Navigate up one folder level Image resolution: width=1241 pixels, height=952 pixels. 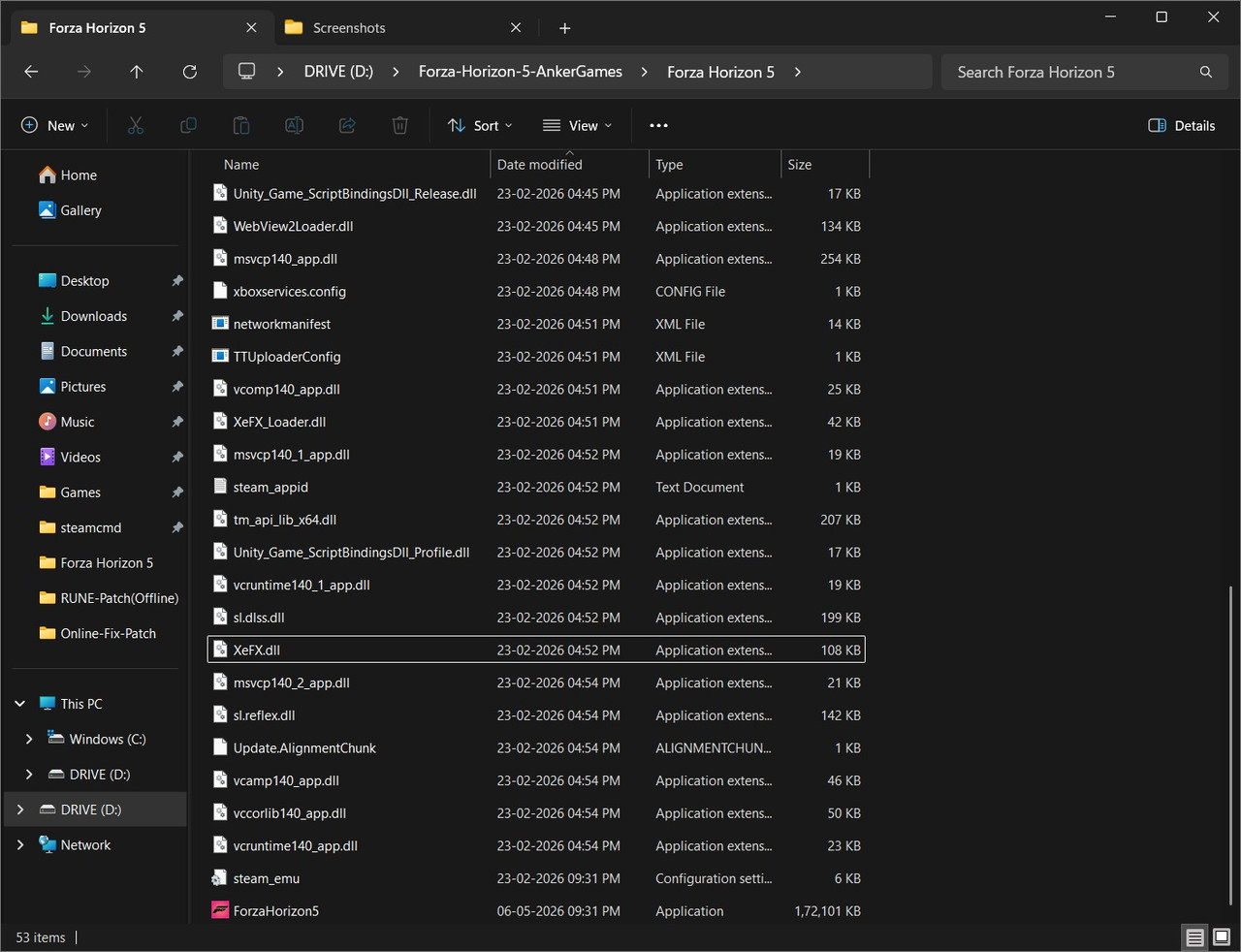(x=137, y=72)
